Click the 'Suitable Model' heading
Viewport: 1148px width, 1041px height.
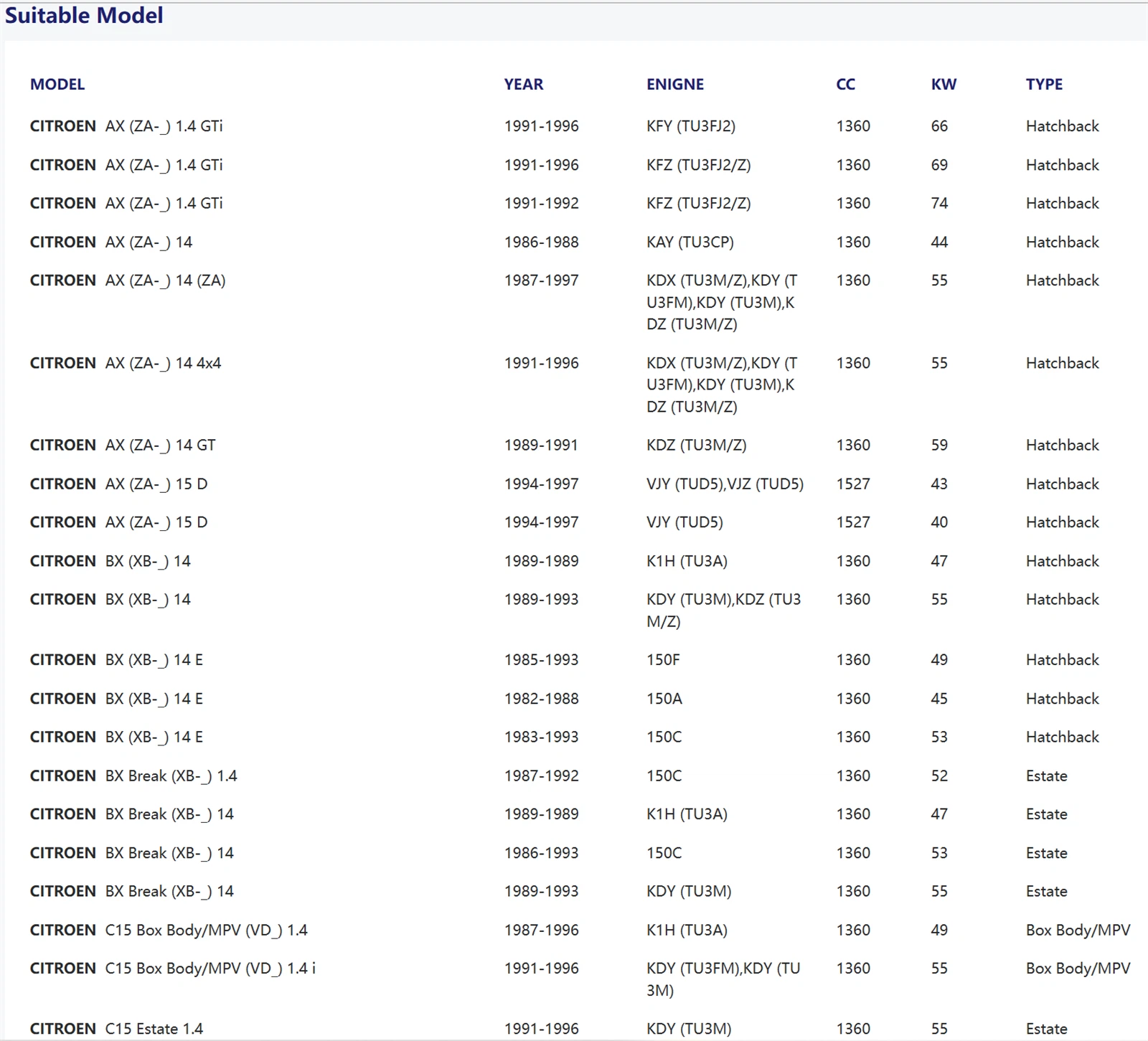pos(84,15)
